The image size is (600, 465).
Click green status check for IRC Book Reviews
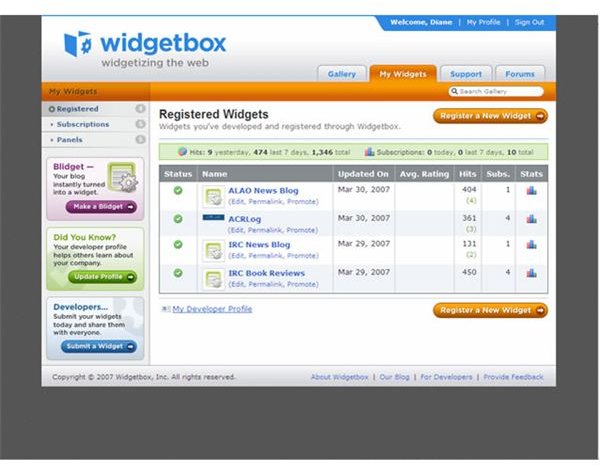178,273
